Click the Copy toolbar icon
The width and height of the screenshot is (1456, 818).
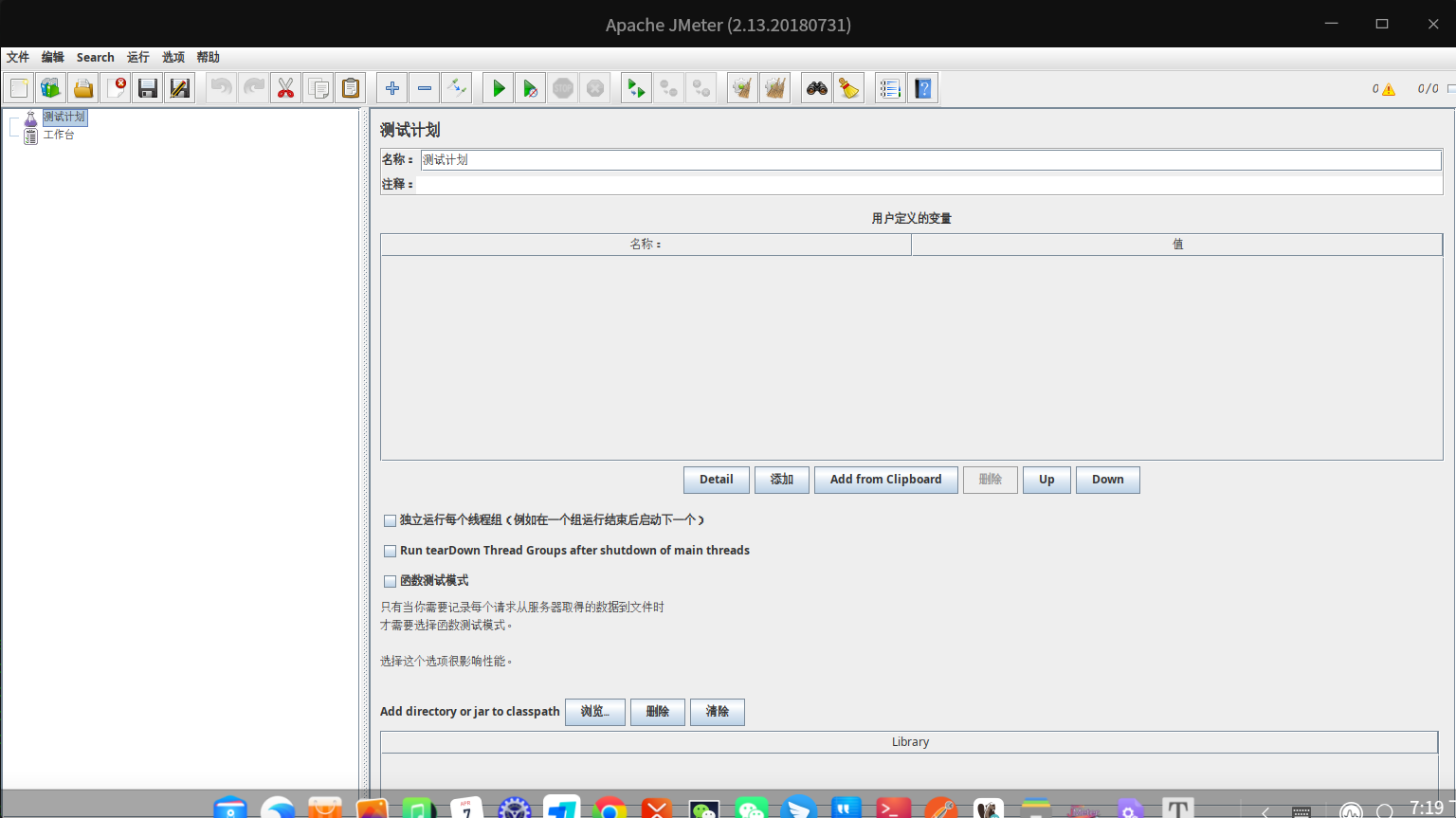tap(318, 88)
